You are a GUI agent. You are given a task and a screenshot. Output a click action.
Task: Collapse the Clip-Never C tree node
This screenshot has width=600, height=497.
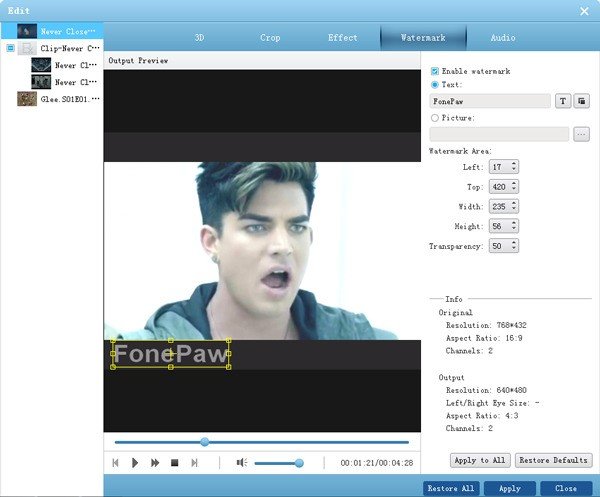coord(10,48)
